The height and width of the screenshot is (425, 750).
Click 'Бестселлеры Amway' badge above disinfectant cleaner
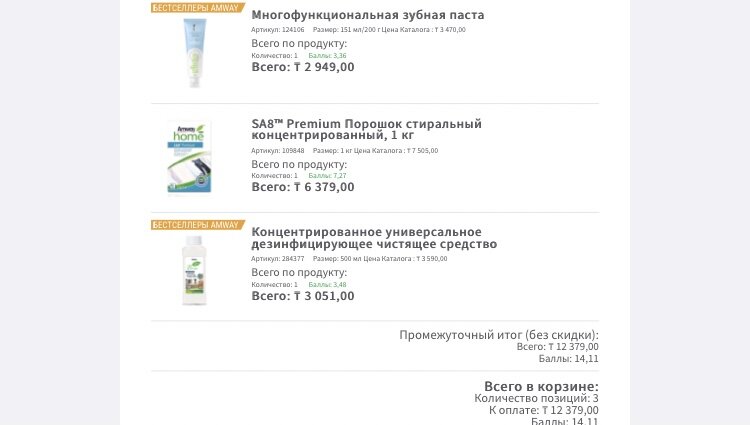[x=198, y=225]
